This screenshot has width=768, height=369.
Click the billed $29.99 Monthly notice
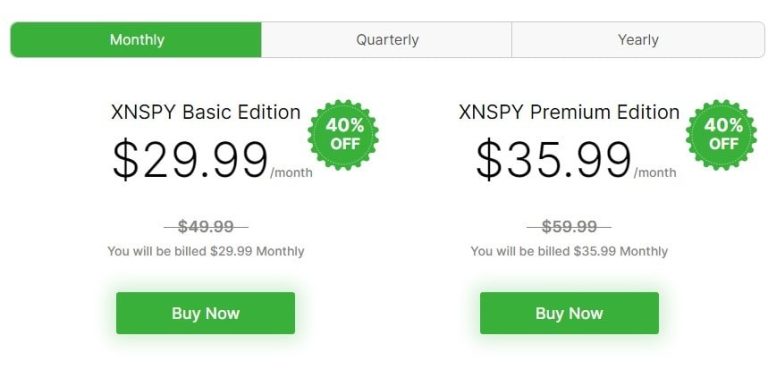click(206, 251)
